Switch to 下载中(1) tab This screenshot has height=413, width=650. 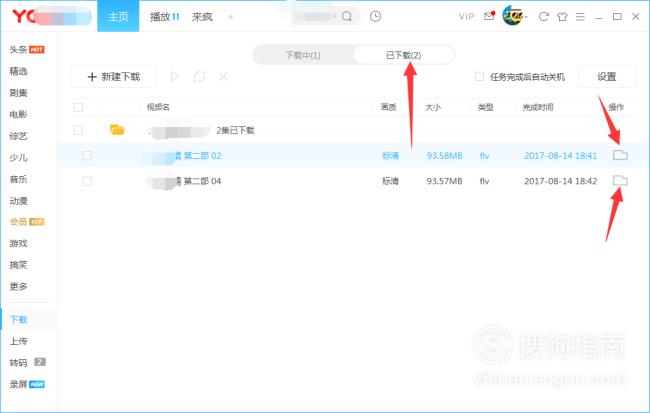[x=303, y=55]
